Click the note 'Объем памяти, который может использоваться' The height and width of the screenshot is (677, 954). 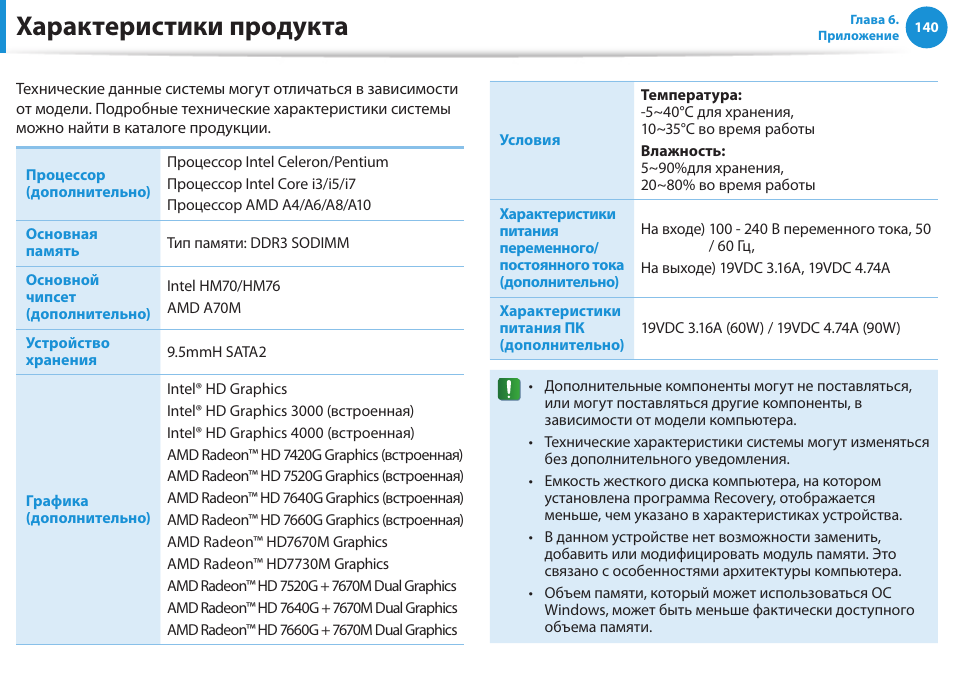(x=729, y=610)
